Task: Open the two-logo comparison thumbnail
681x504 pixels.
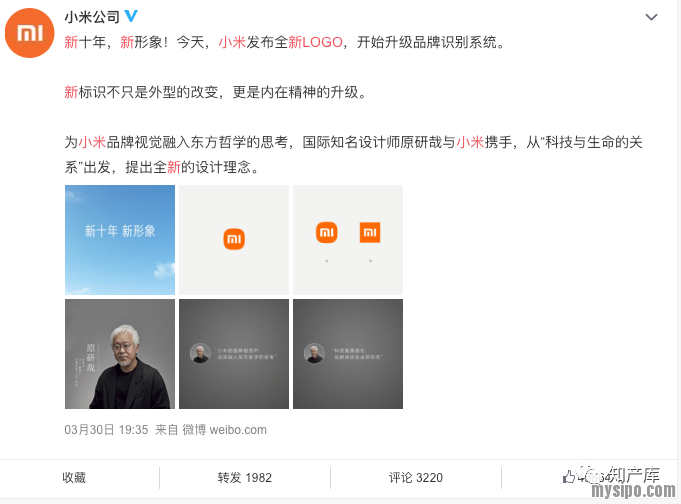Action: tap(348, 240)
